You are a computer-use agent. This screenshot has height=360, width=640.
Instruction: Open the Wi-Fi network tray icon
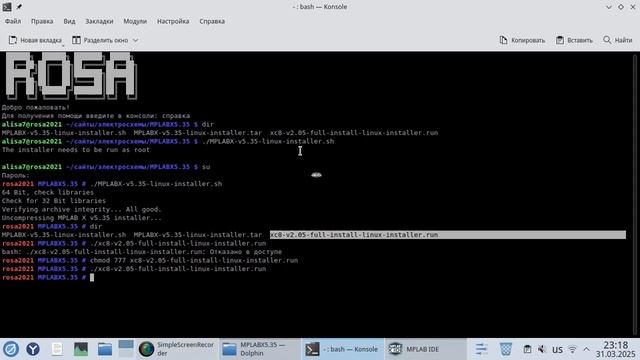click(572, 349)
